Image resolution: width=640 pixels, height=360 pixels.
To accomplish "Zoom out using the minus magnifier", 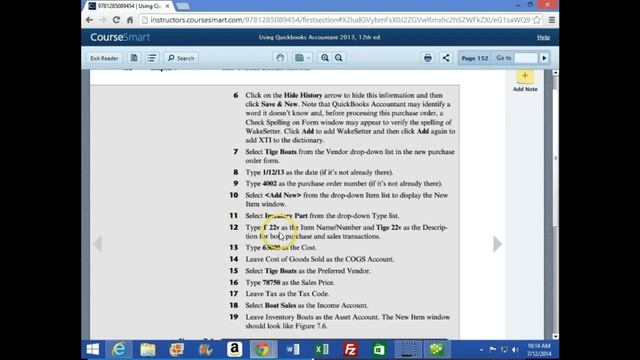I will point(339,58).
